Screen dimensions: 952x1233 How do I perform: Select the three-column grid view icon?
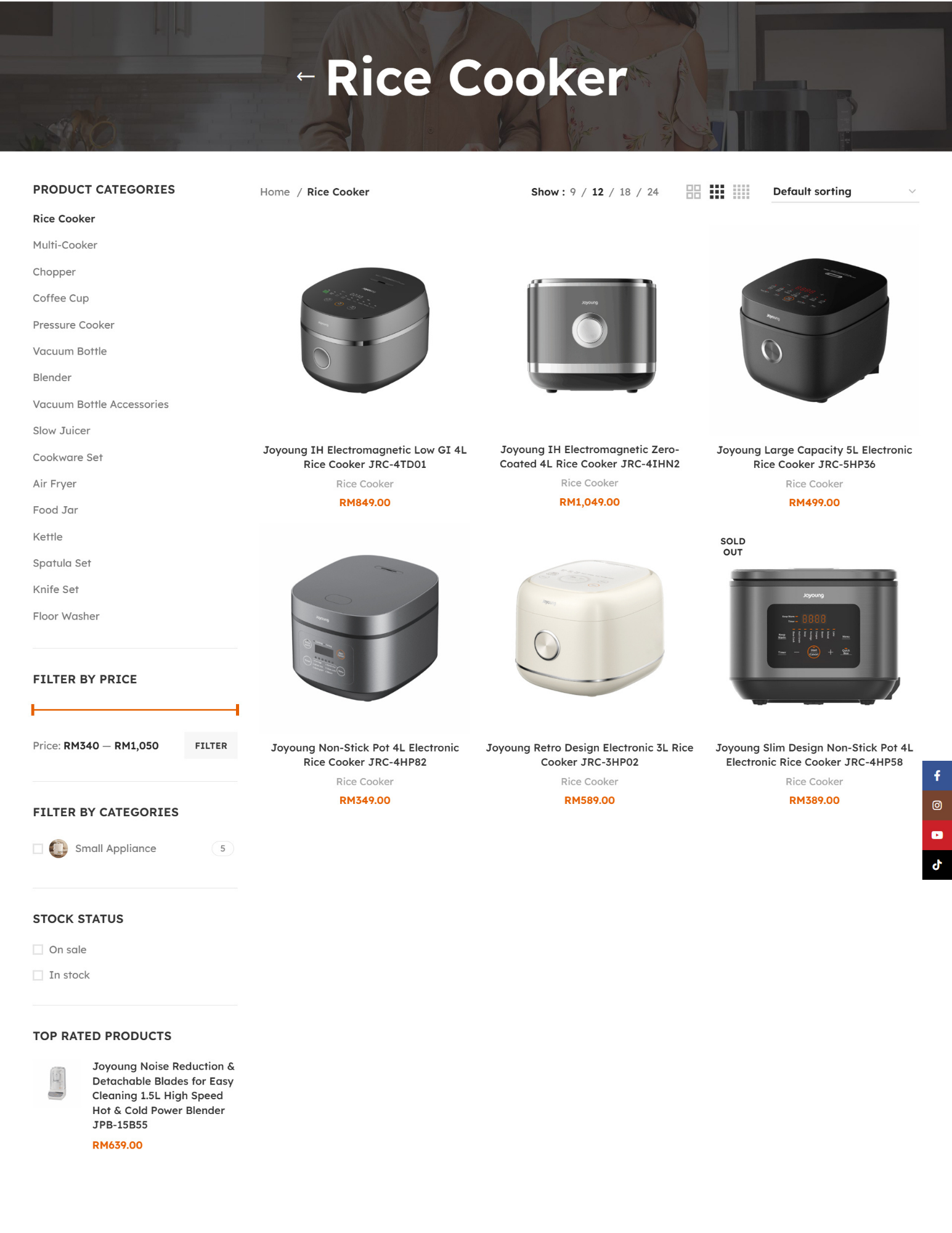717,192
